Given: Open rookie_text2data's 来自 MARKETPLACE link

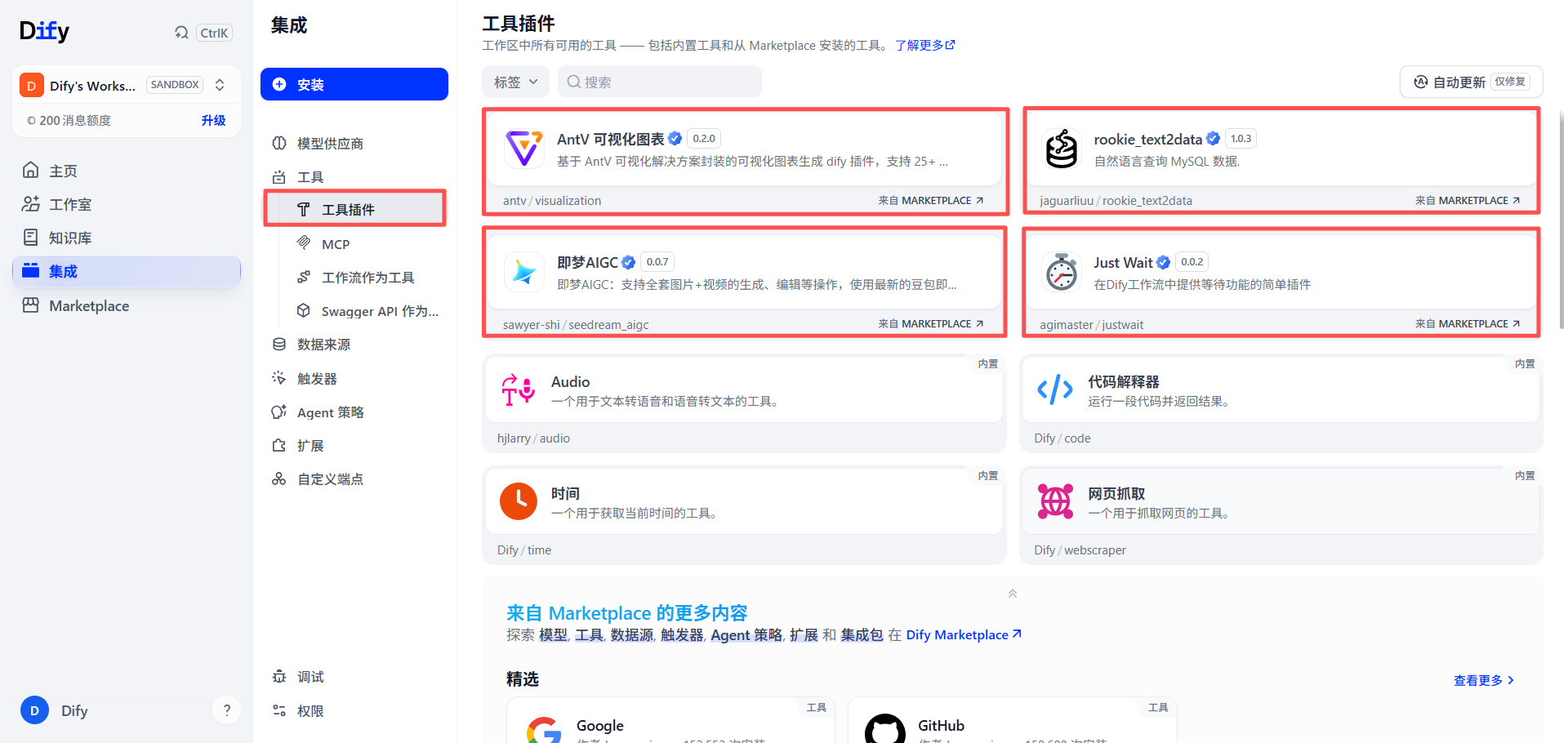Looking at the screenshot, I should tap(1468, 200).
